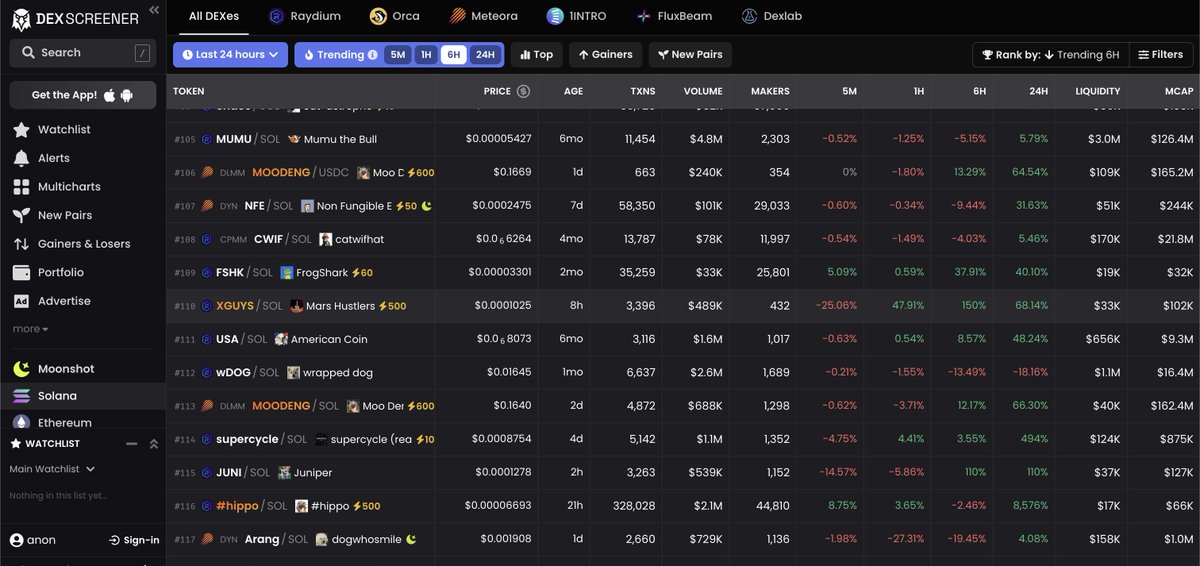Collapse the sidebar with double-chevron icon
This screenshot has width=1200, height=566.
153,10
